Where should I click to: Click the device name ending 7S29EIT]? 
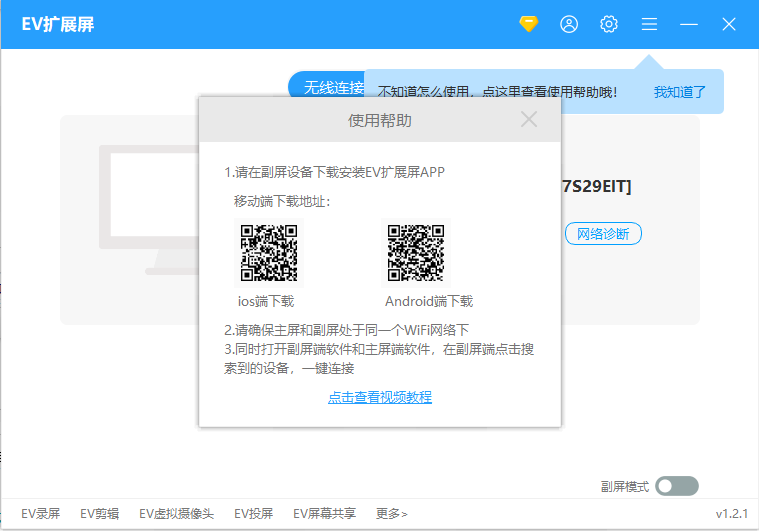[x=596, y=186]
